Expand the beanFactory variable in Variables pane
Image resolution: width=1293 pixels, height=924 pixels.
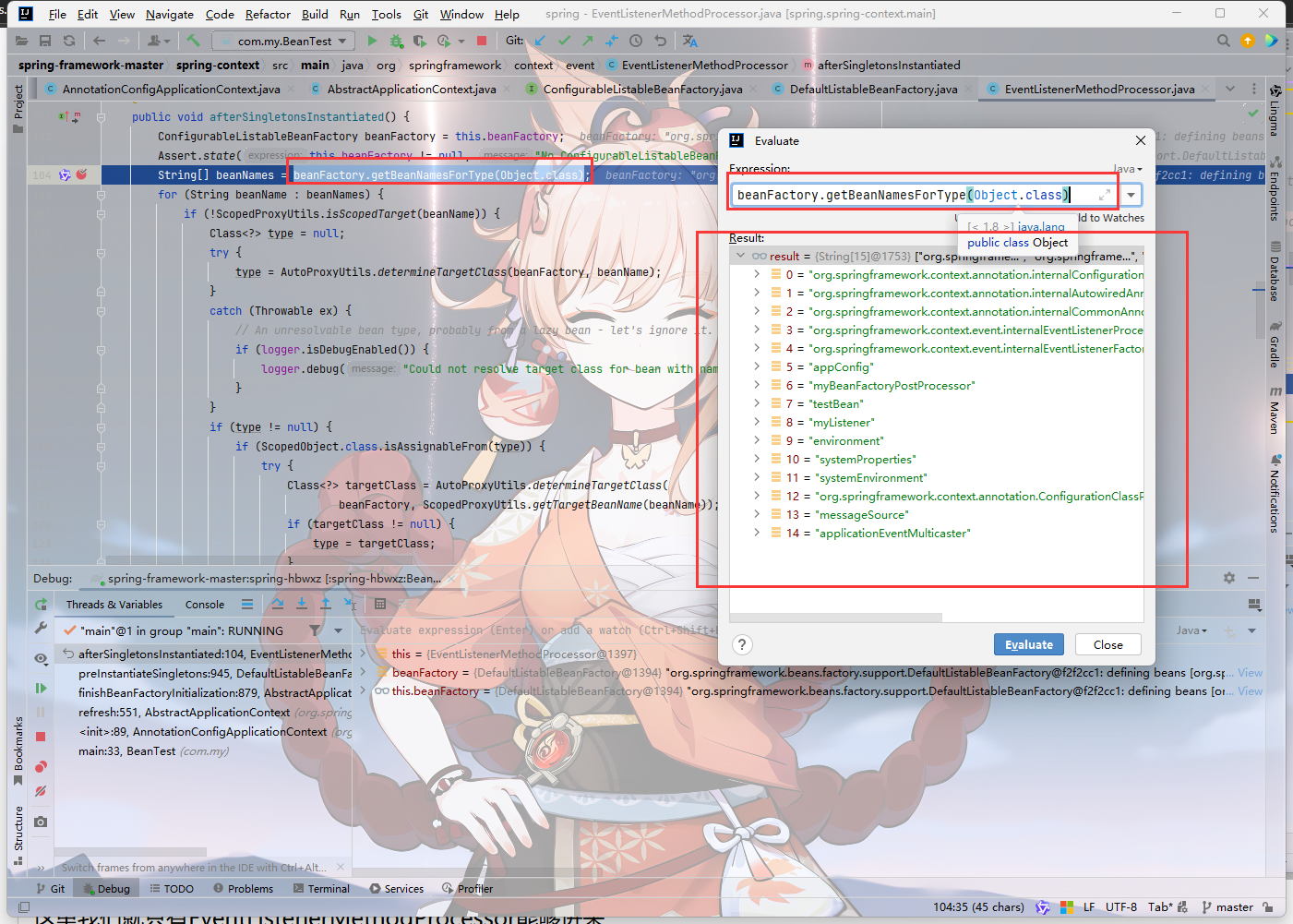pyautogui.click(x=363, y=672)
